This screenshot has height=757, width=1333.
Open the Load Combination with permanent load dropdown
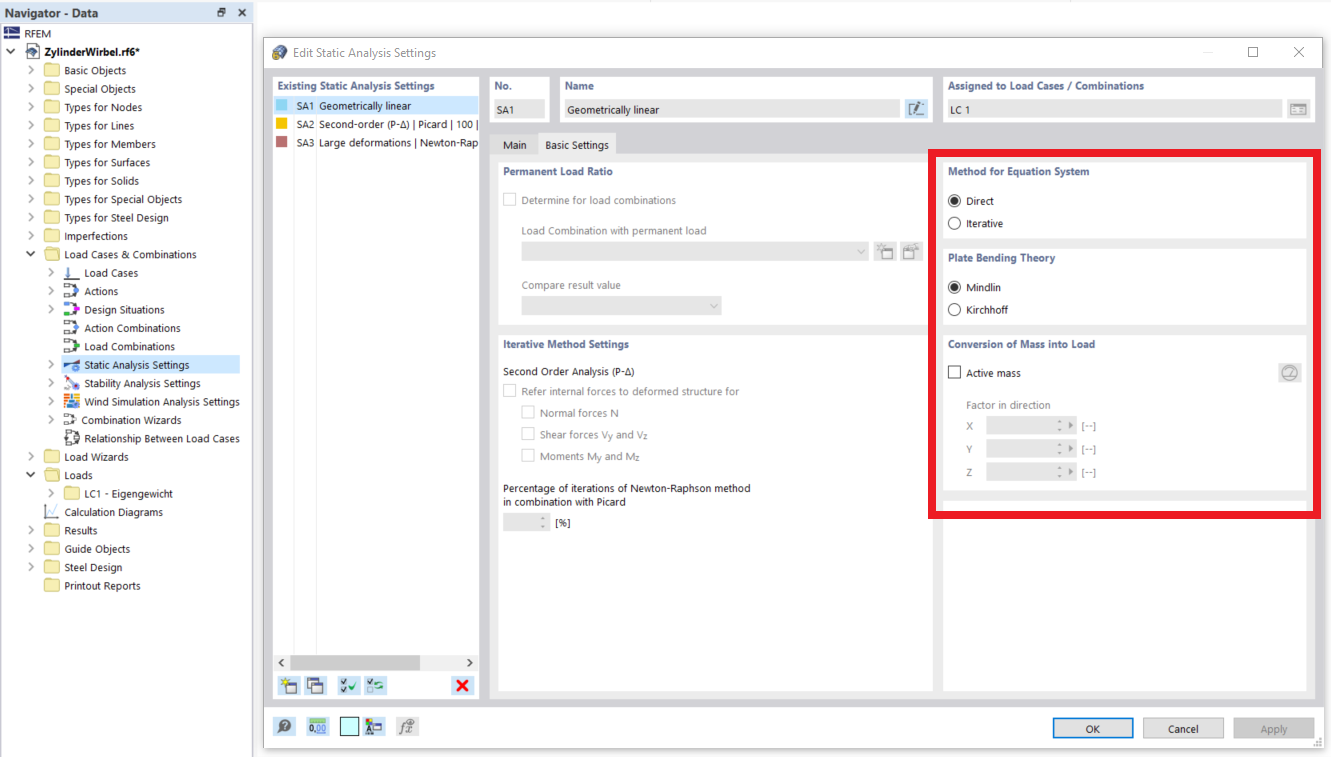tap(860, 251)
